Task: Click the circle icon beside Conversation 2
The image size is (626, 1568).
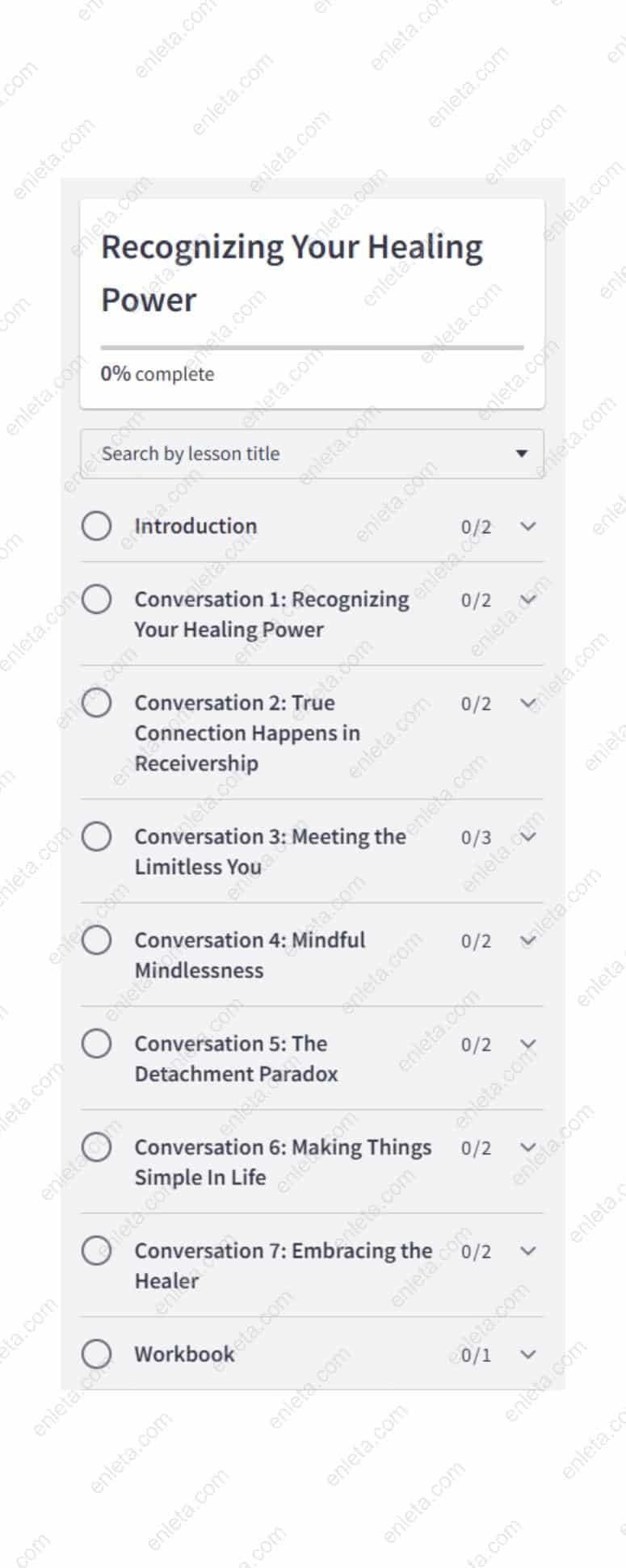Action: [96, 703]
